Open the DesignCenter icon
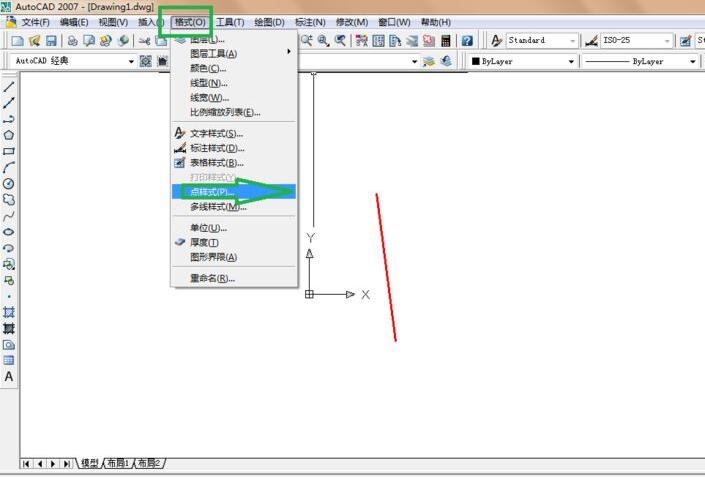Image resolution: width=705 pixels, height=477 pixels. point(379,41)
